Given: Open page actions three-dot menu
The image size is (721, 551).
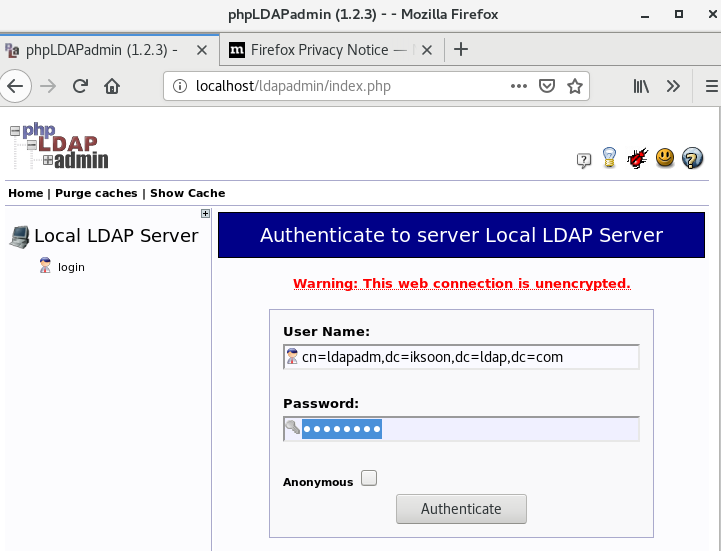Looking at the screenshot, I should 519,86.
